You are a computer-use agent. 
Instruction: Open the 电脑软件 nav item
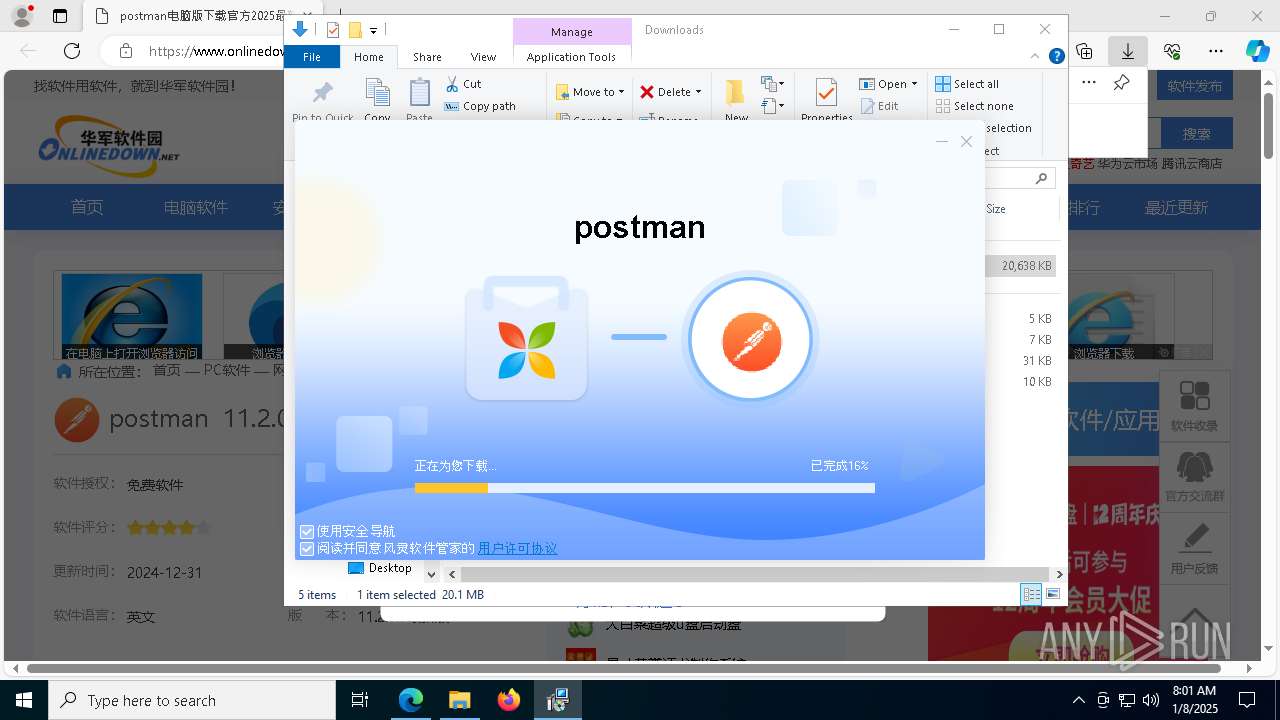(196, 207)
